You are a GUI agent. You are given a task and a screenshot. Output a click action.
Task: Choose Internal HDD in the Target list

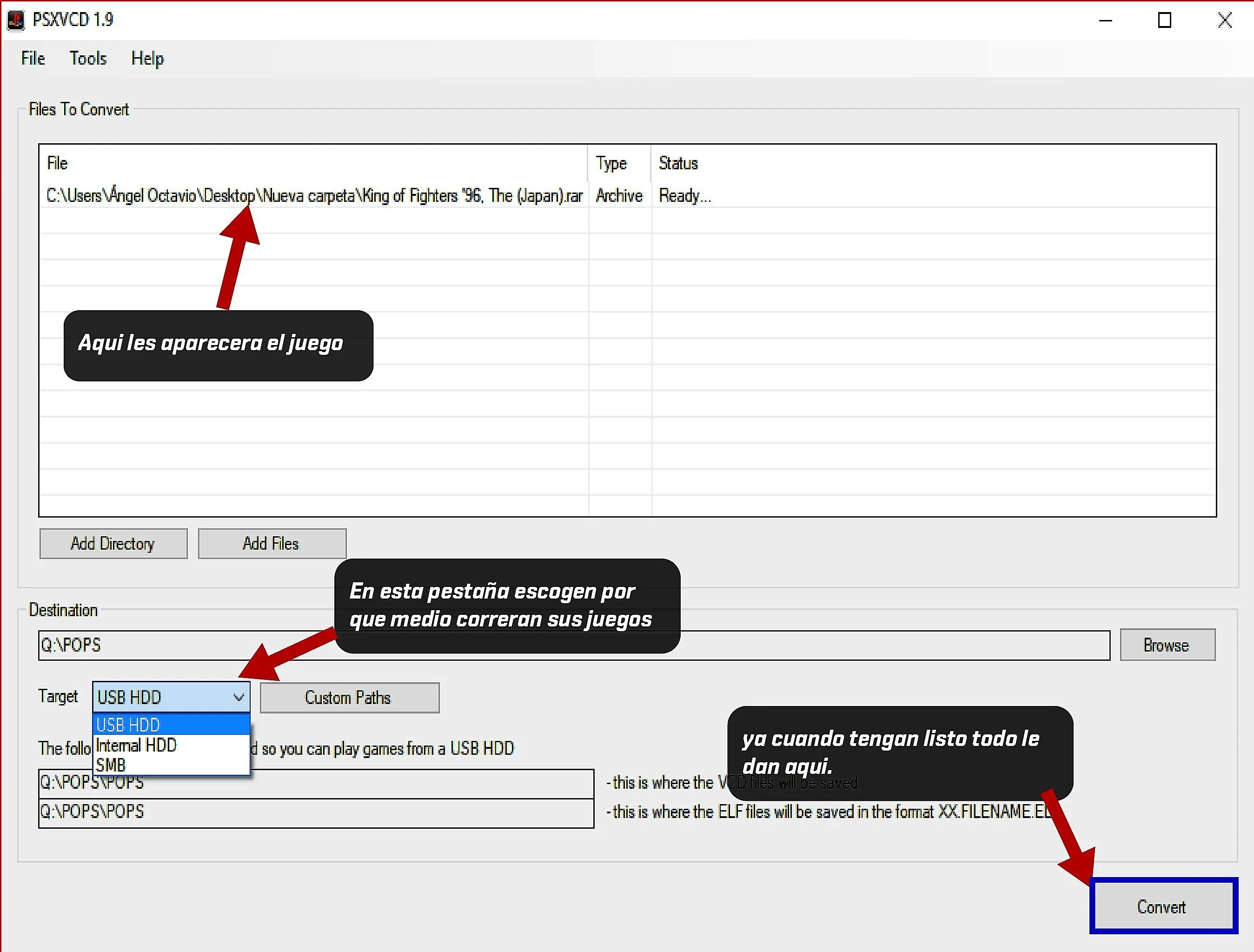[x=171, y=745]
